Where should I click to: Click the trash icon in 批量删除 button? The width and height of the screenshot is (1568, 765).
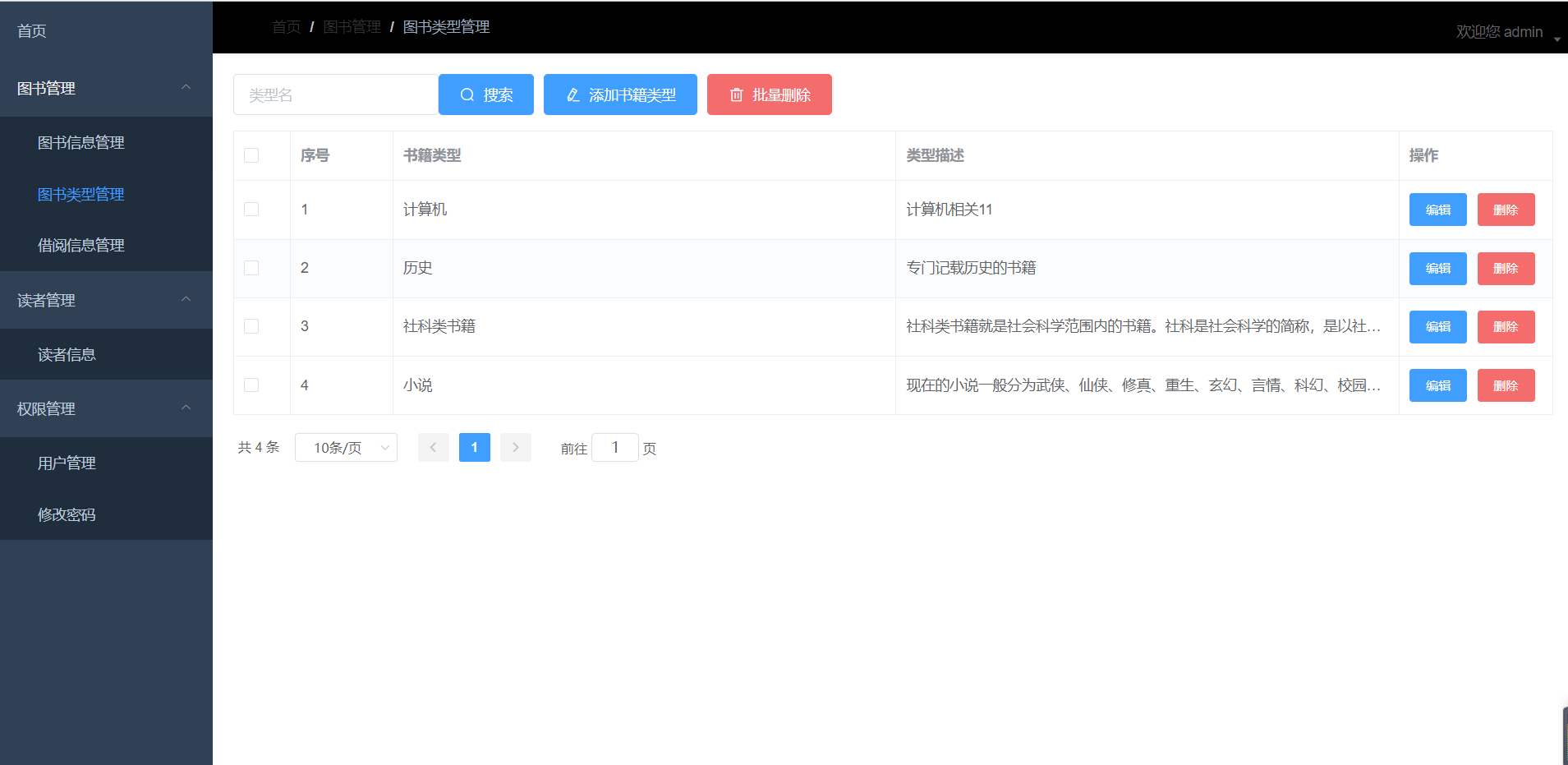737,95
